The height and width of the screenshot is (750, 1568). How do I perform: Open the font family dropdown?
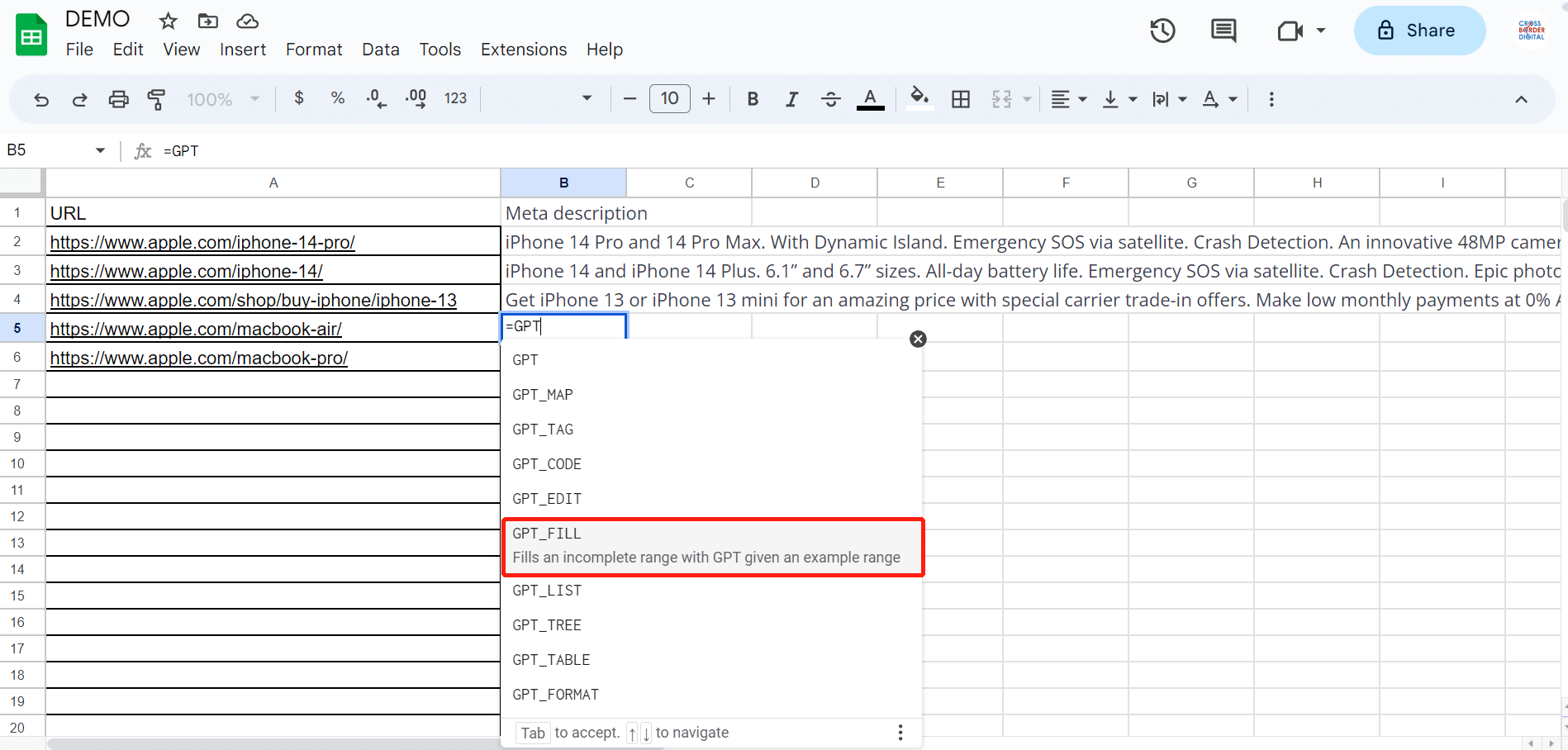[x=544, y=99]
